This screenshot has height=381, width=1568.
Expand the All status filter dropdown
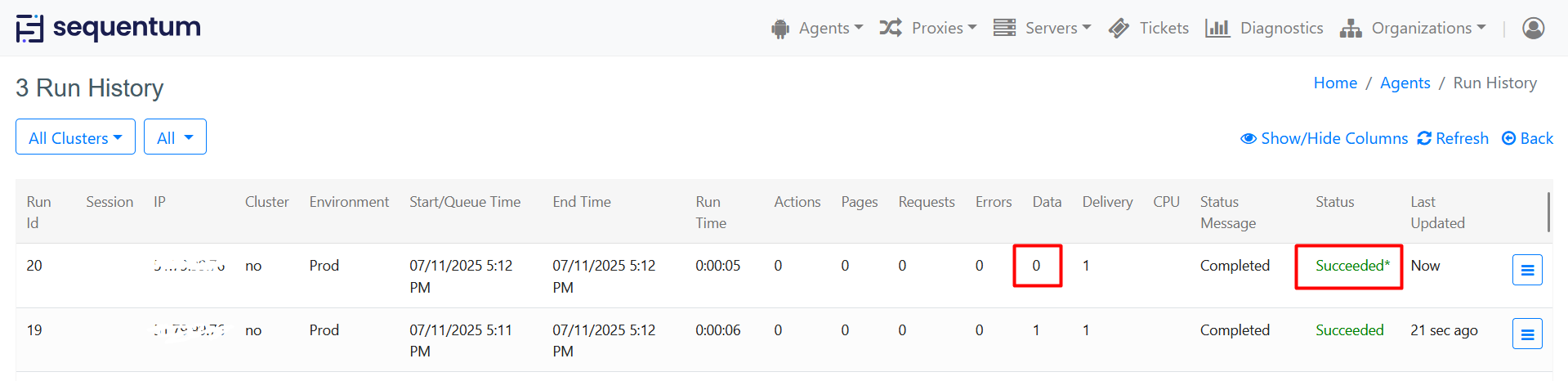(x=175, y=137)
